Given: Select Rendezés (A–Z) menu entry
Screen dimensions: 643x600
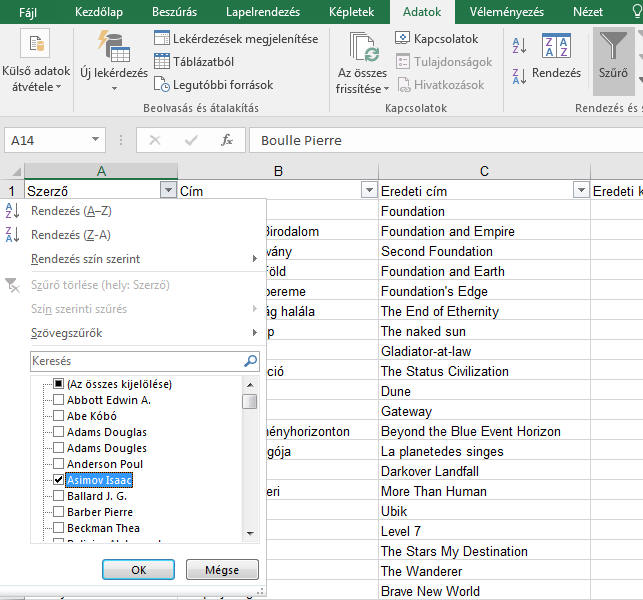Looking at the screenshot, I should [x=71, y=211].
